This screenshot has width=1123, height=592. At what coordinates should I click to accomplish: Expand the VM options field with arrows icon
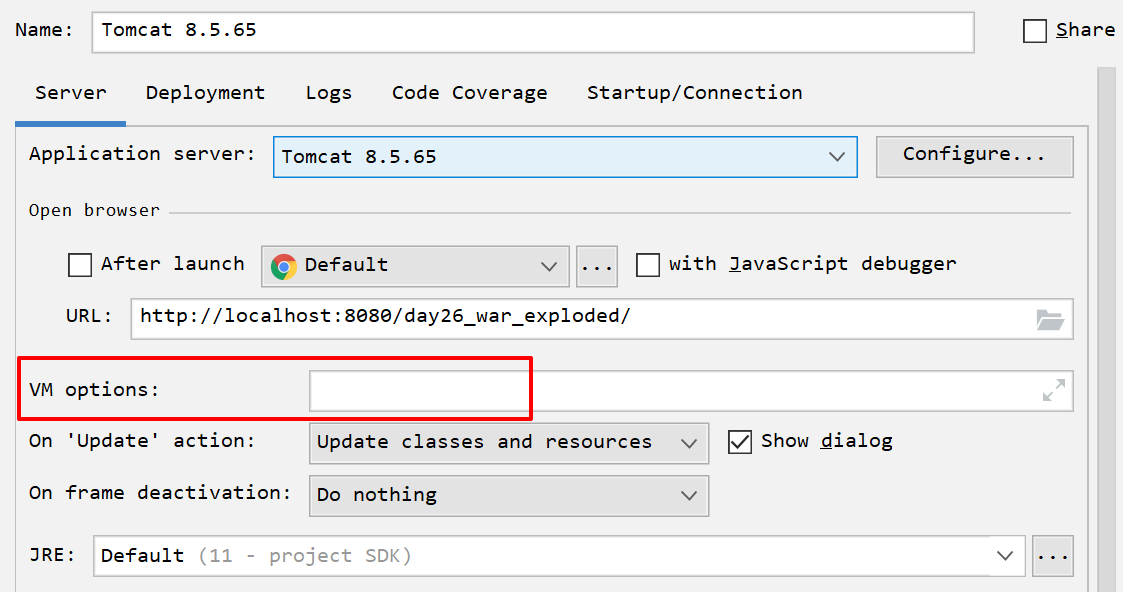click(x=1054, y=390)
